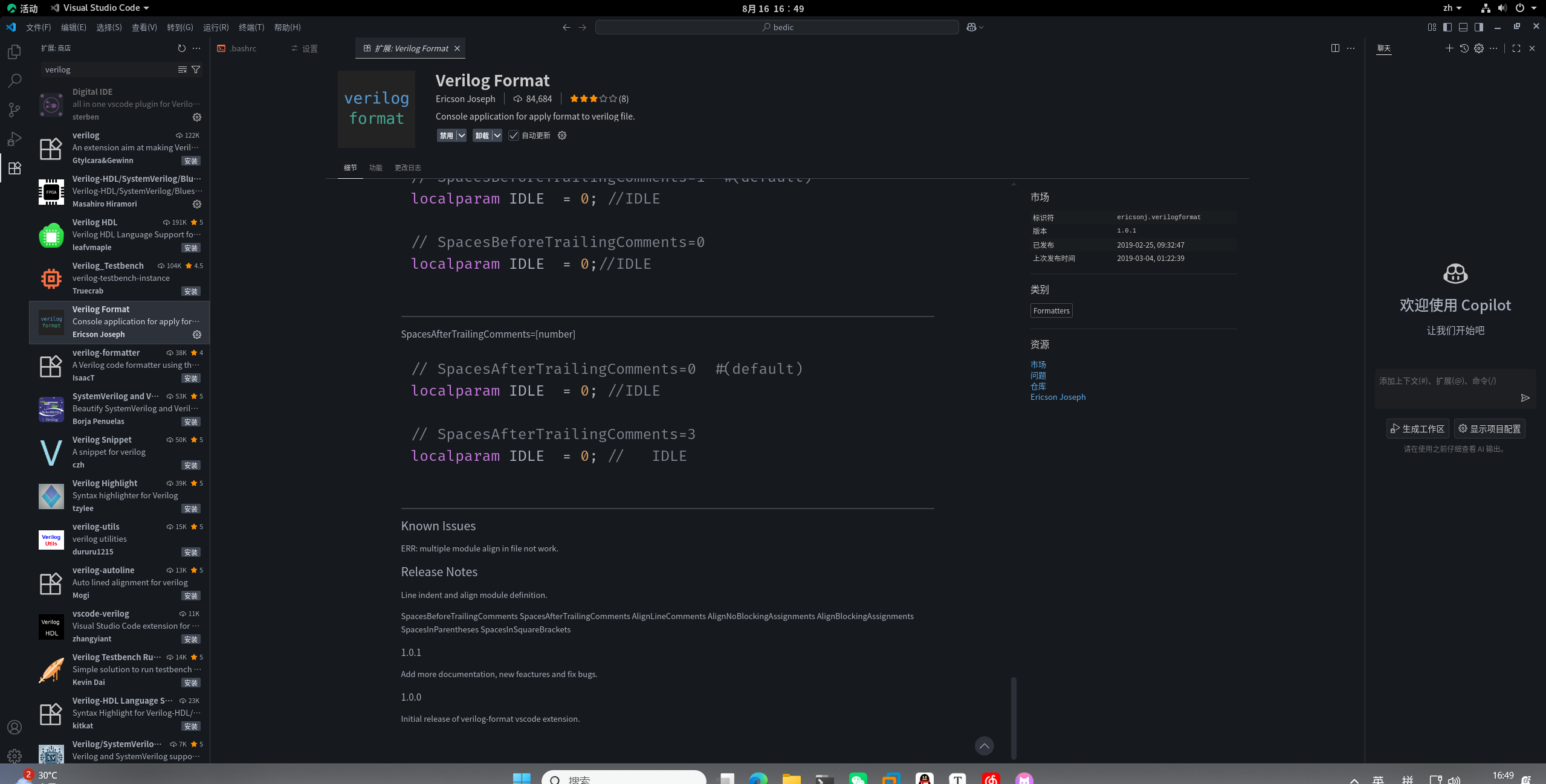Click the scroll-to-top arrow button
This screenshot has height=784, width=1546.
click(984, 746)
